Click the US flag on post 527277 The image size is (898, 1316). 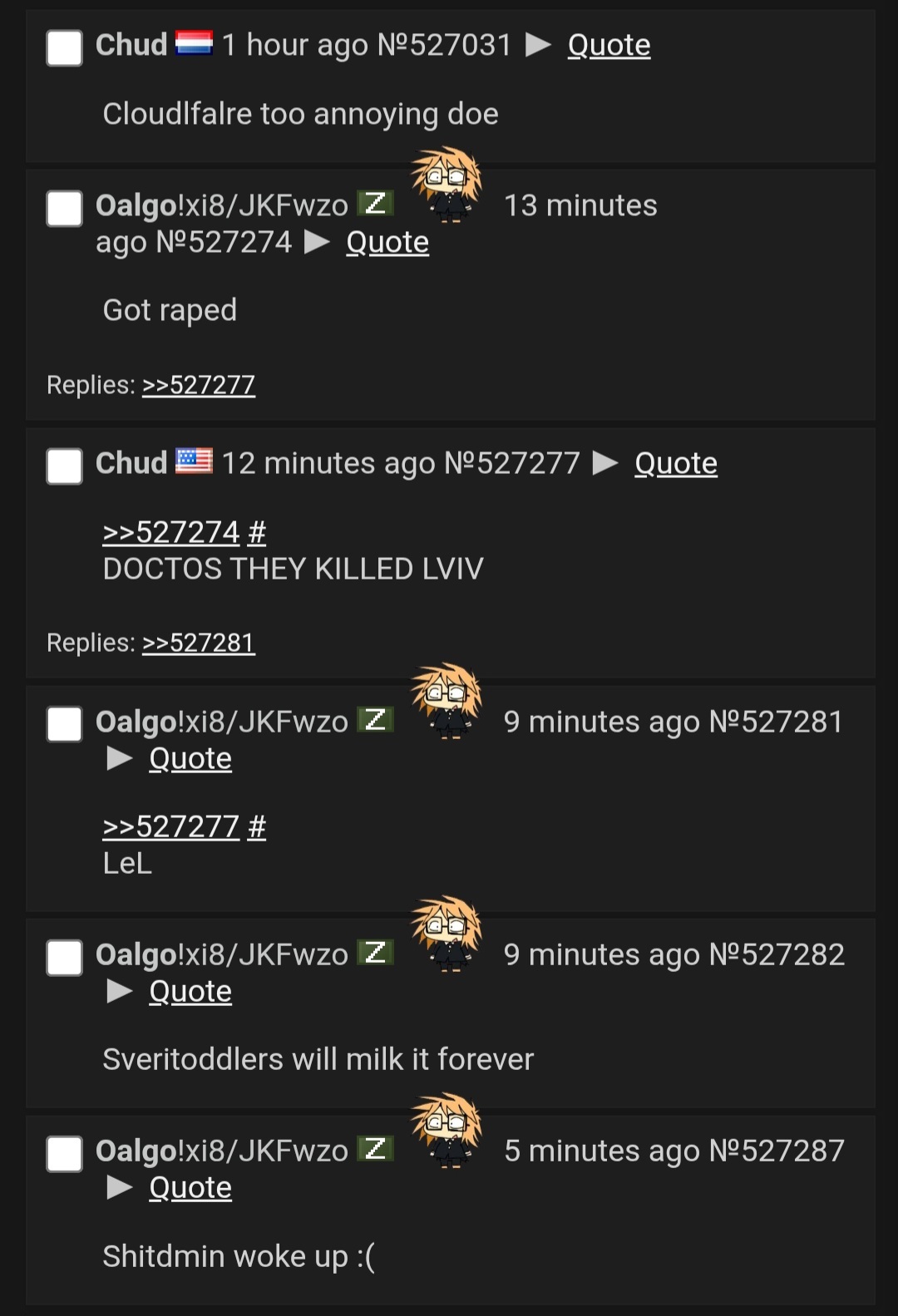[194, 461]
